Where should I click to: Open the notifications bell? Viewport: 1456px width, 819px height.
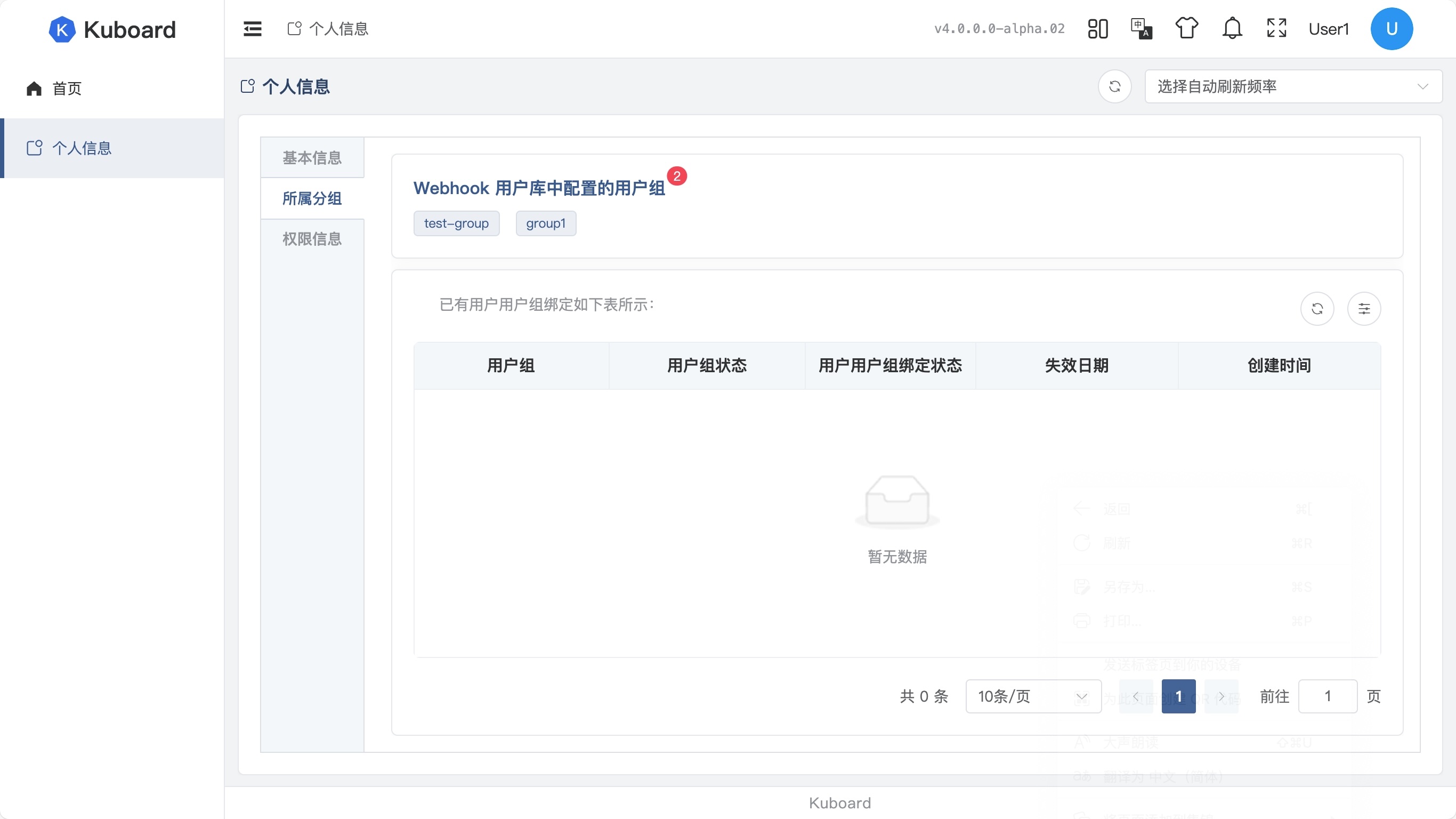[1232, 28]
